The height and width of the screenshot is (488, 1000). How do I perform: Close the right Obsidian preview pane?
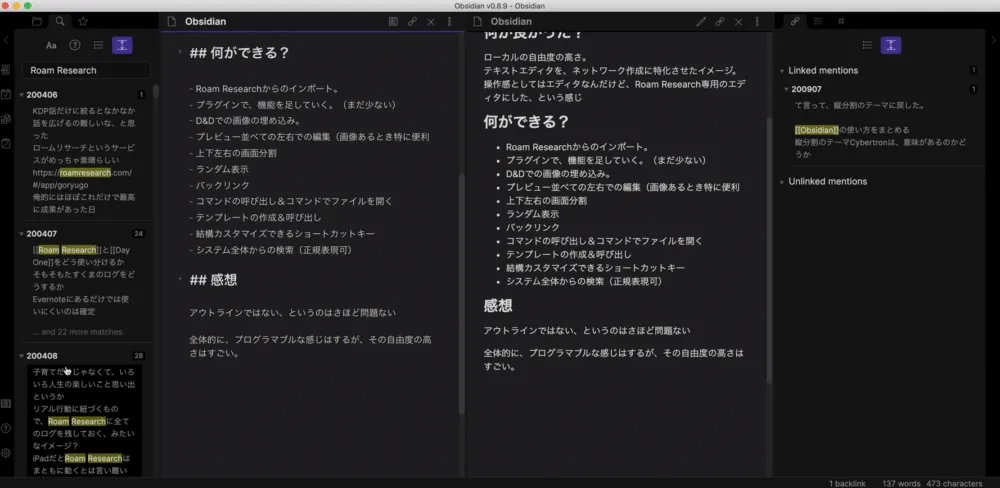point(739,22)
